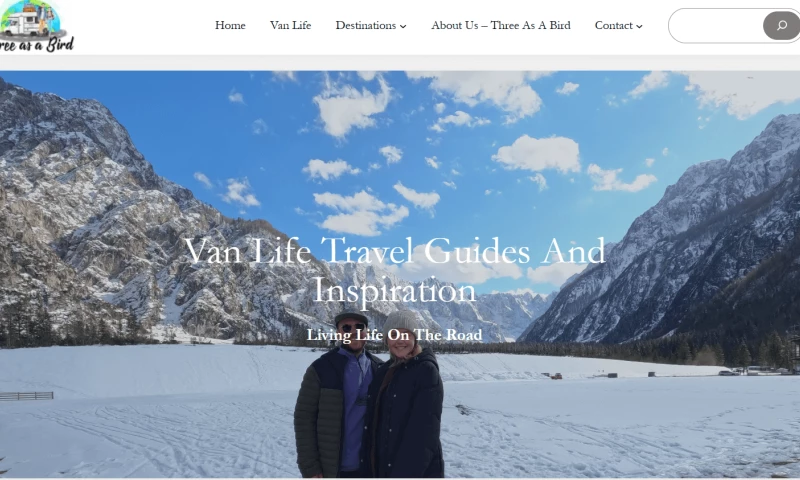The width and height of the screenshot is (800, 480).
Task: Expand the Destinations dropdown chevron
Action: (x=403, y=27)
